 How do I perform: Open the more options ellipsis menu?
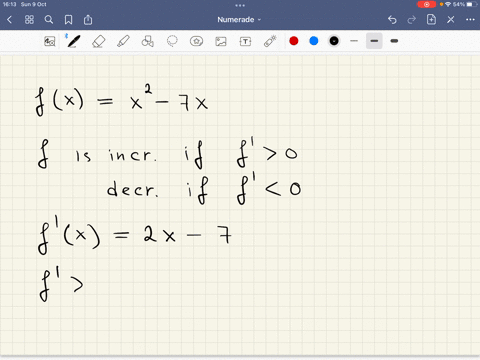(470, 20)
